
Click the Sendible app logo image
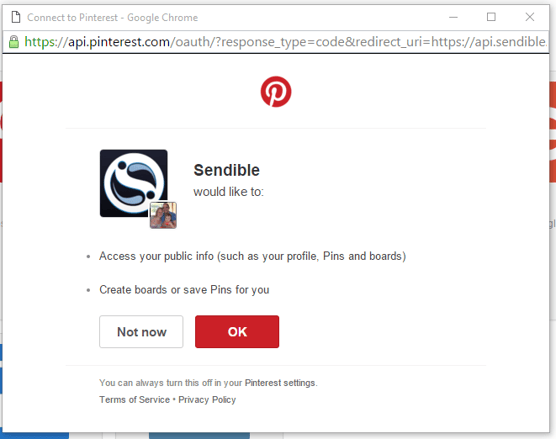click(134, 183)
